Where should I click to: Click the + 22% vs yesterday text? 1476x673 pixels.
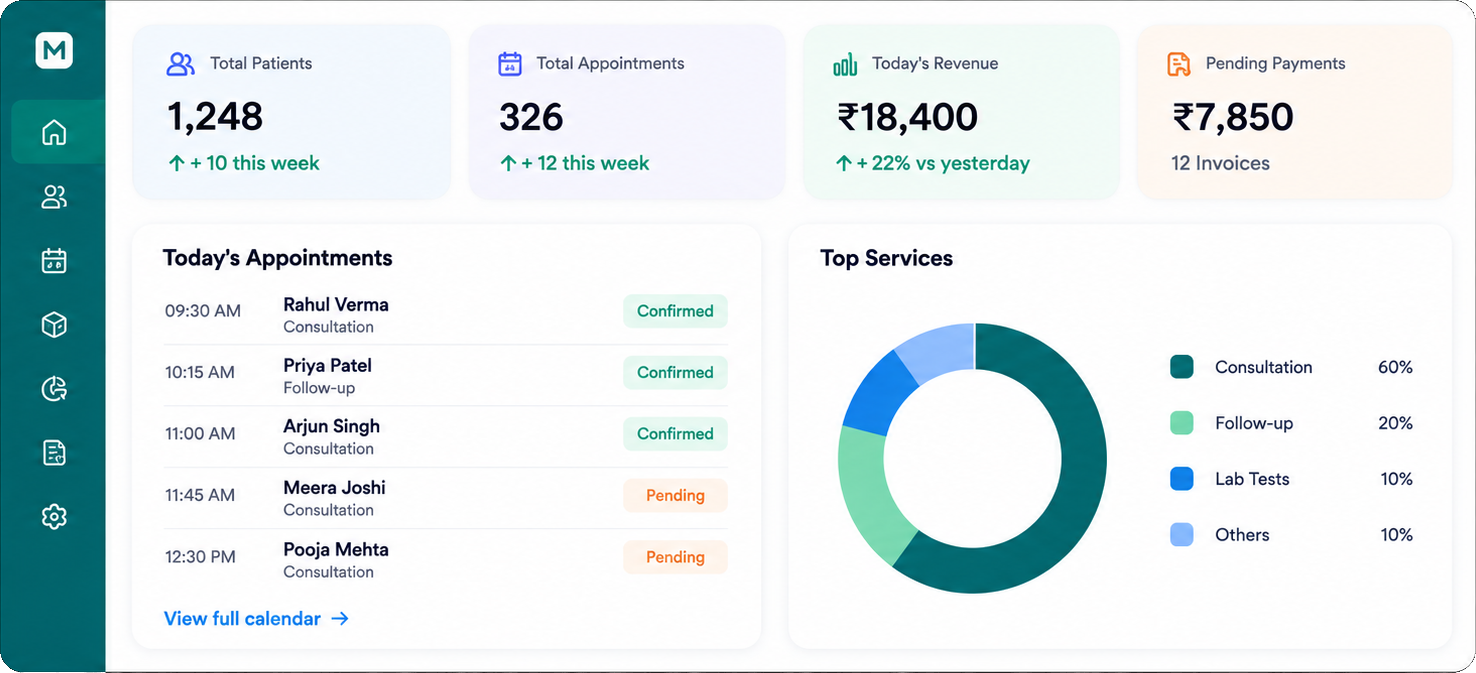click(x=943, y=163)
